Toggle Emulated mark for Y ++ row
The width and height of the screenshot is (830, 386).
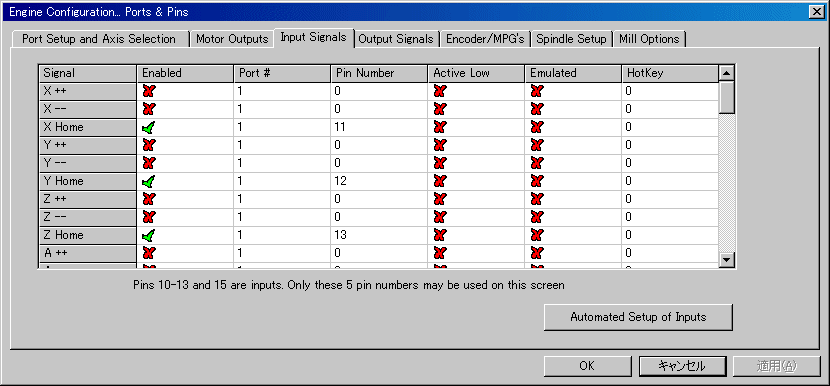(537, 145)
